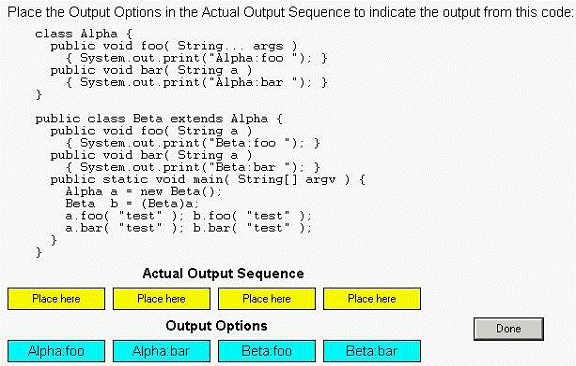576x366 pixels.
Task: Click the public class Beta extends Alpha line
Action: (x=159, y=119)
